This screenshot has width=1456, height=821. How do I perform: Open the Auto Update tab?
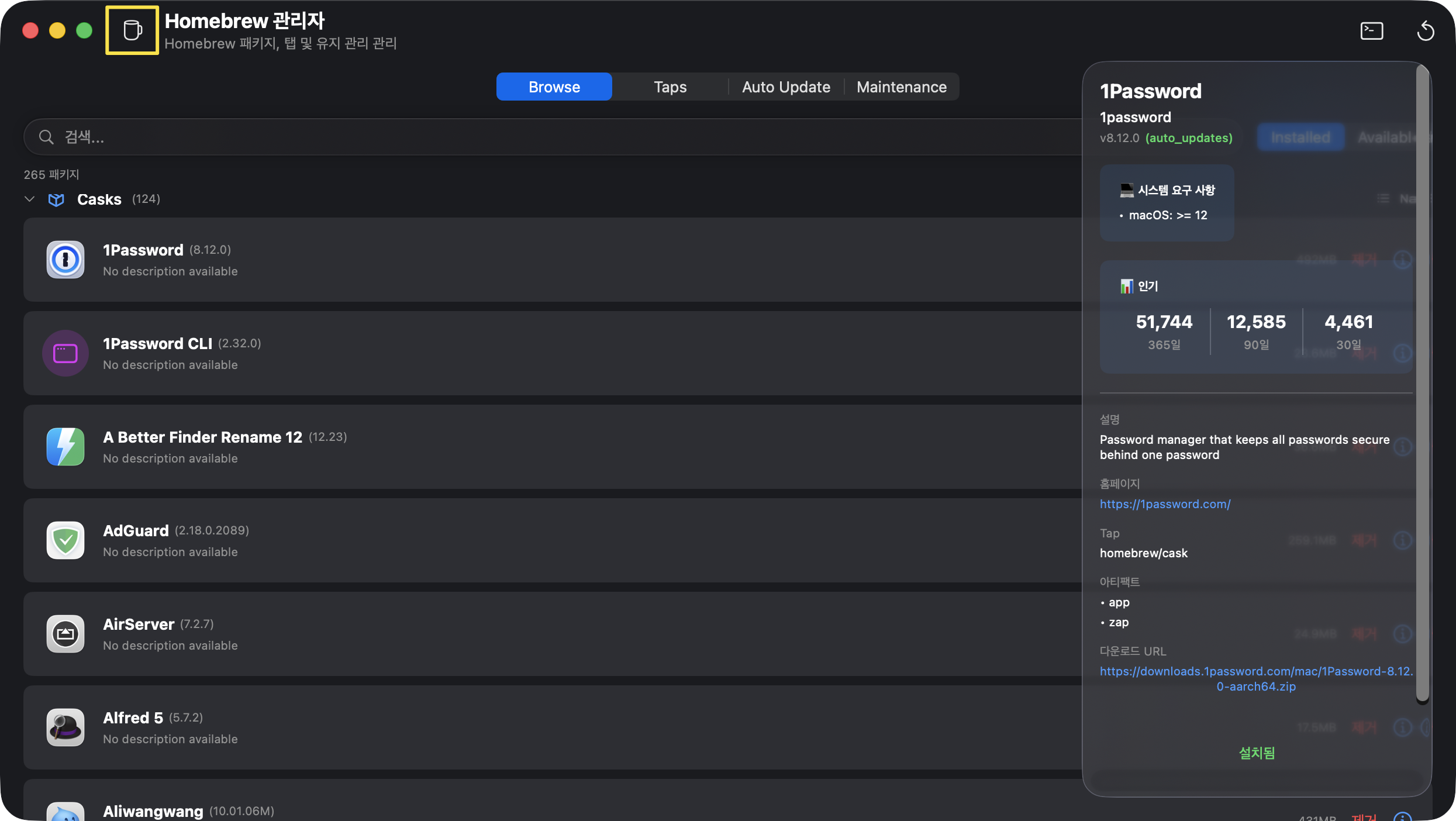click(786, 87)
